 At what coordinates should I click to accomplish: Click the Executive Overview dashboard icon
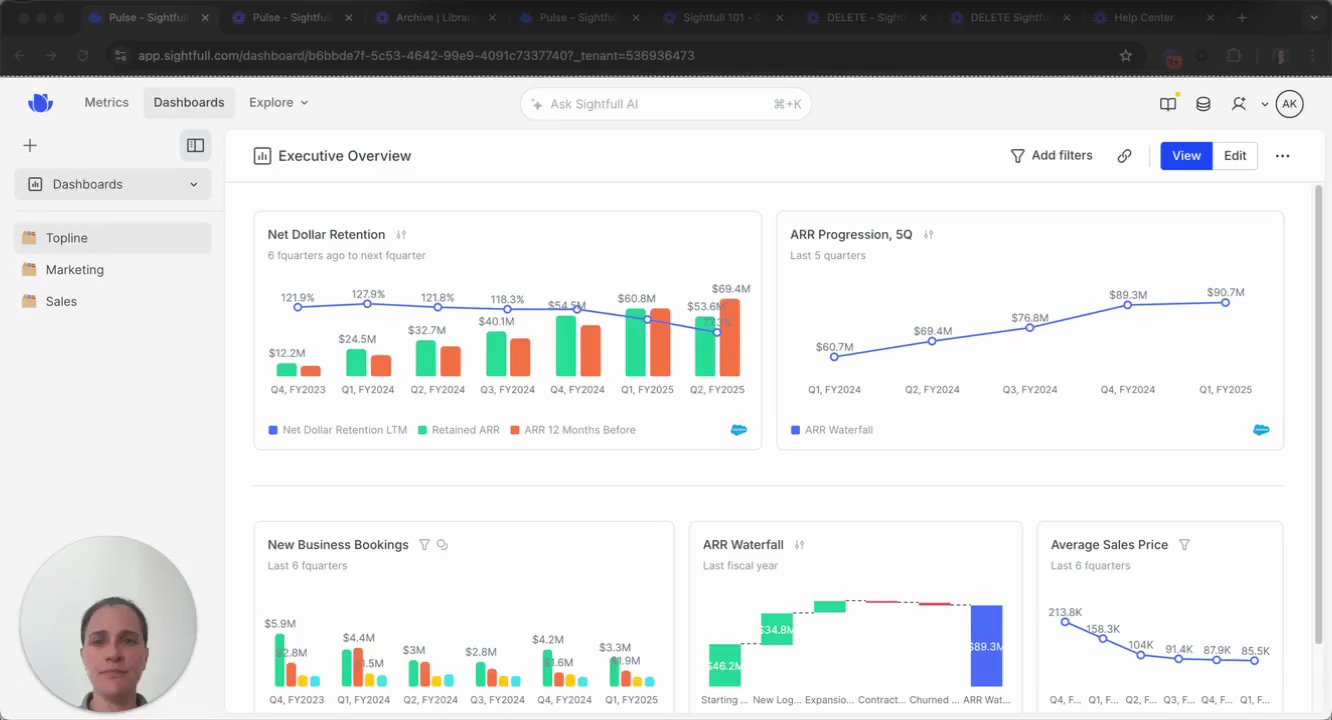click(262, 156)
